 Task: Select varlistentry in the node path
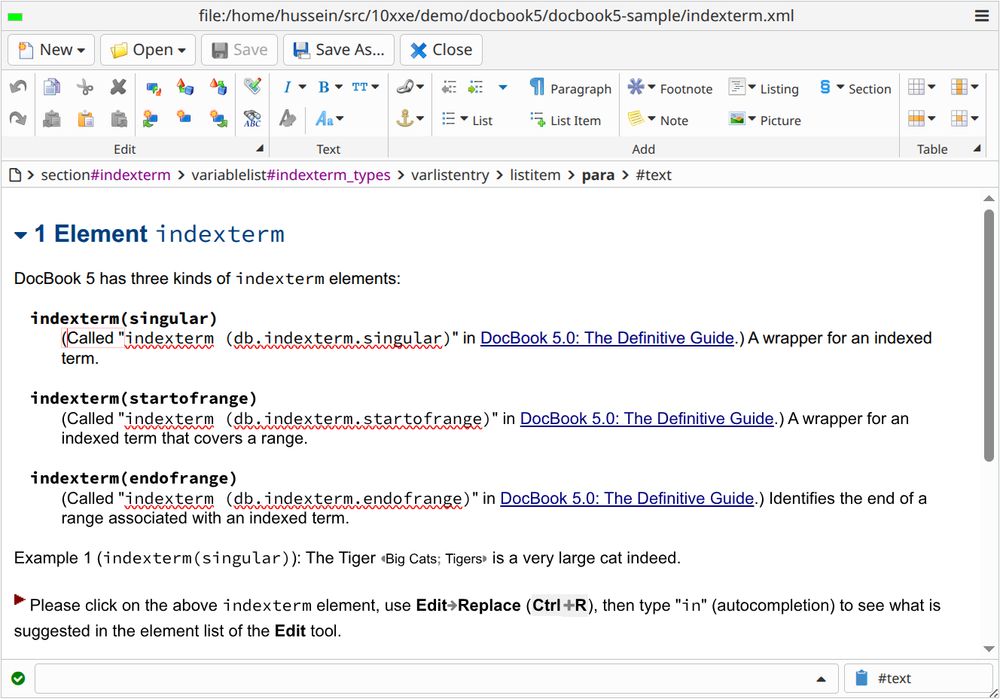coord(450,175)
